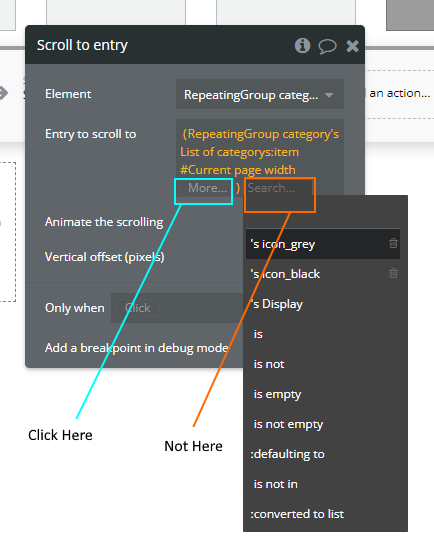The width and height of the screenshot is (434, 540).
Task: Select the 'is not empty' operator
Action: point(323,424)
